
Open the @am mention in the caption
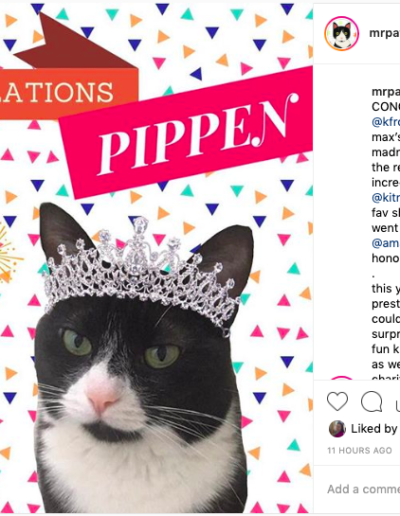[386, 243]
